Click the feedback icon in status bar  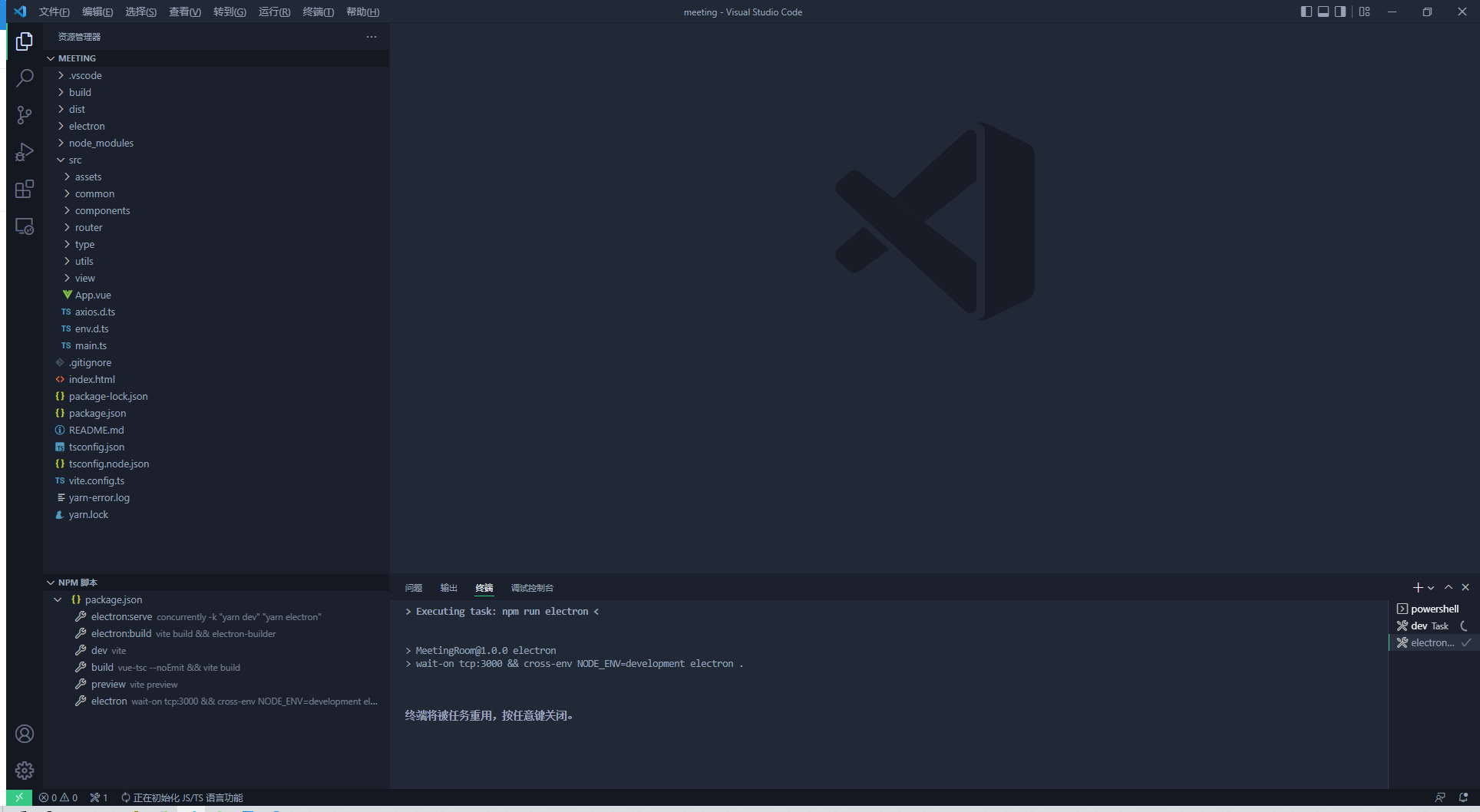(1440, 797)
